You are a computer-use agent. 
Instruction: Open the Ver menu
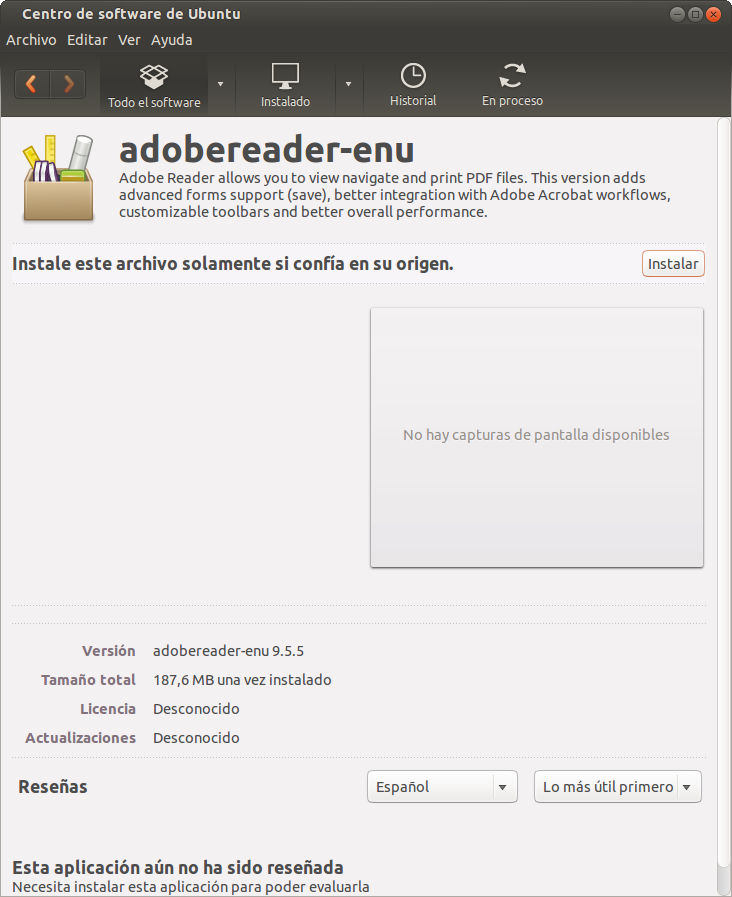coord(129,40)
